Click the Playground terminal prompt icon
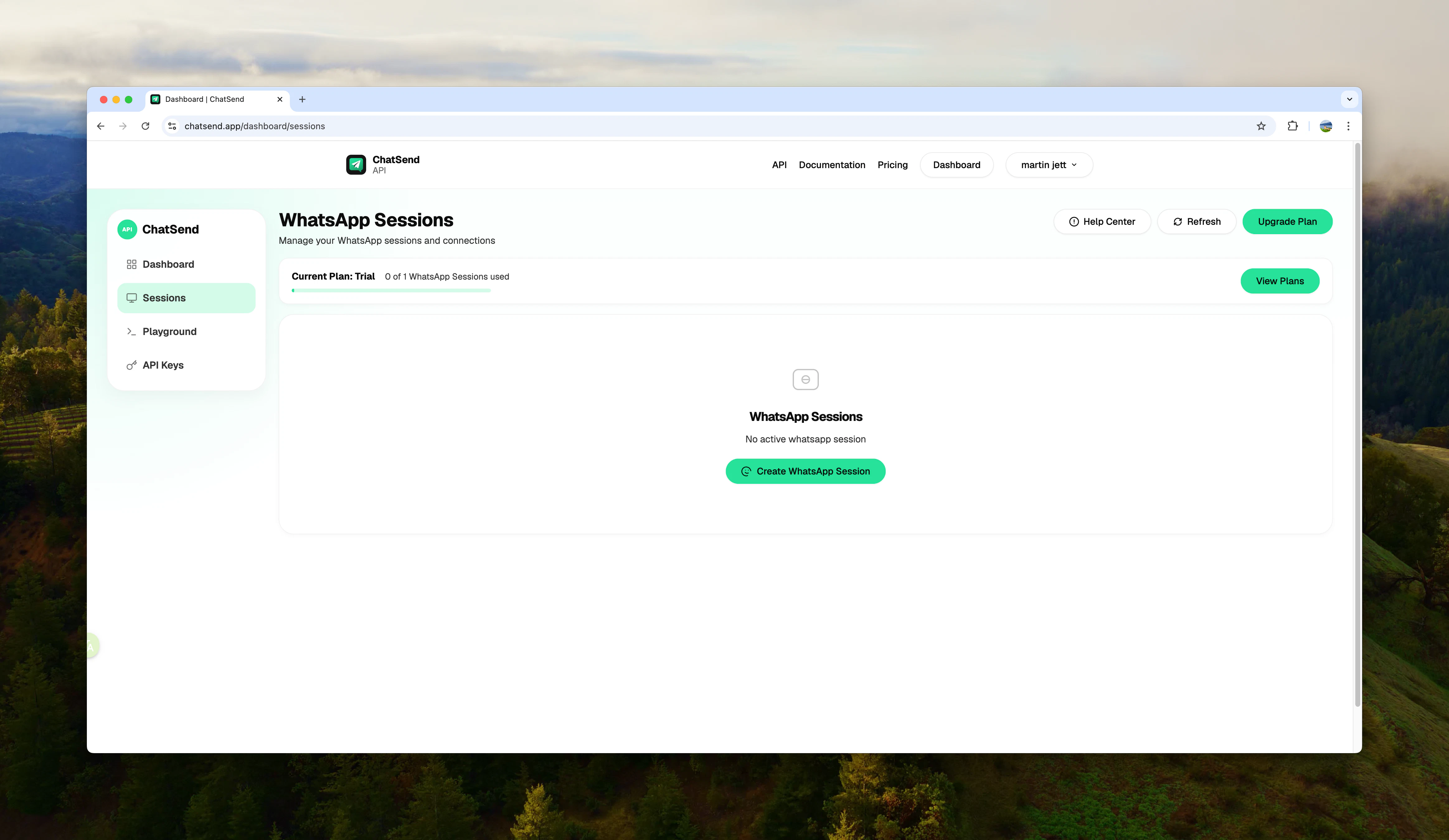The width and height of the screenshot is (1449, 840). tap(132, 331)
